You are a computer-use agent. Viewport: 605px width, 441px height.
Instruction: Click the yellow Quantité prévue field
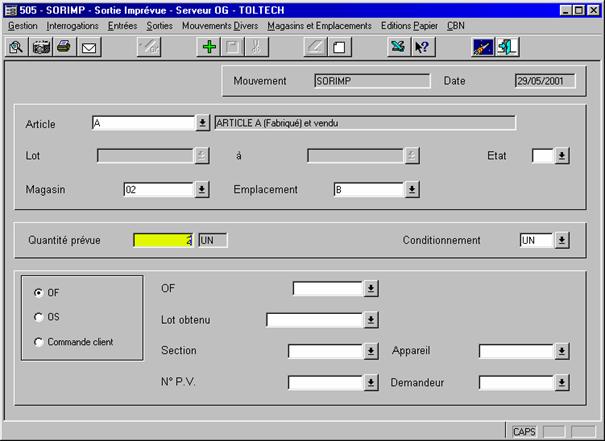(162, 240)
